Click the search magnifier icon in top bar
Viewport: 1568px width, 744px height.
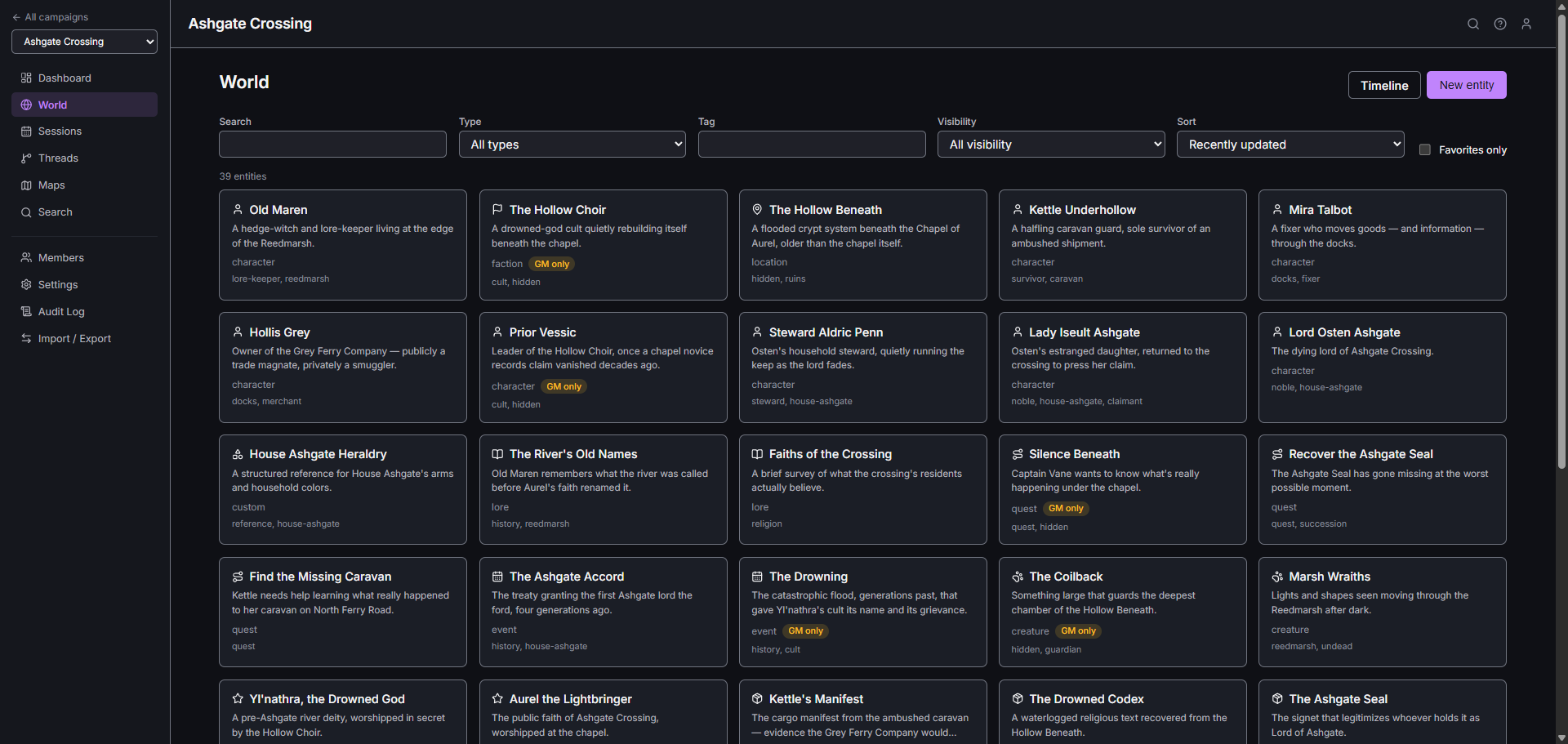point(1473,24)
